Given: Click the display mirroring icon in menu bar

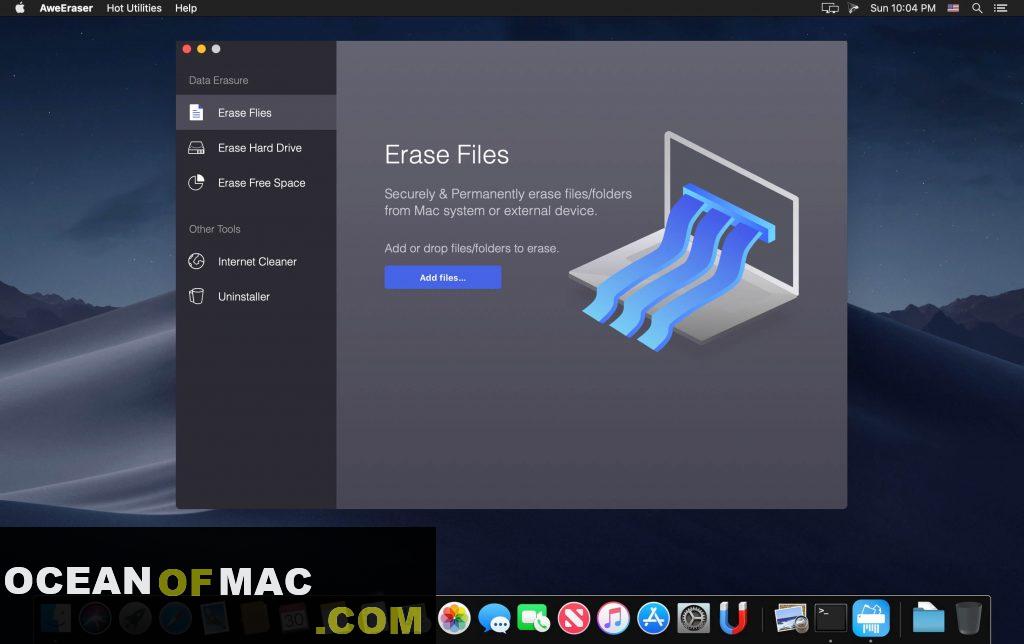Looking at the screenshot, I should tap(829, 8).
